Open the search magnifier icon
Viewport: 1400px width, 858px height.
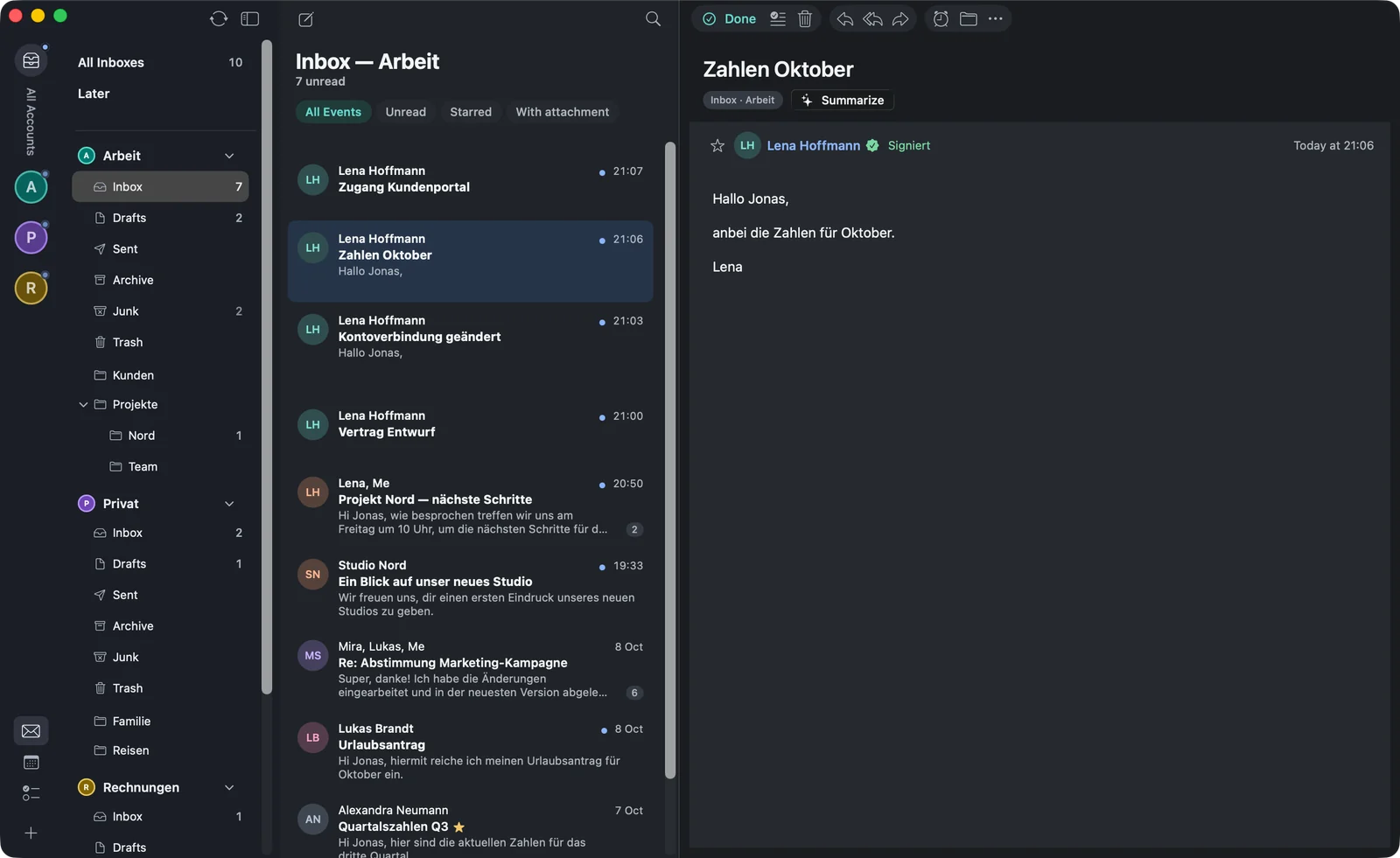653,19
